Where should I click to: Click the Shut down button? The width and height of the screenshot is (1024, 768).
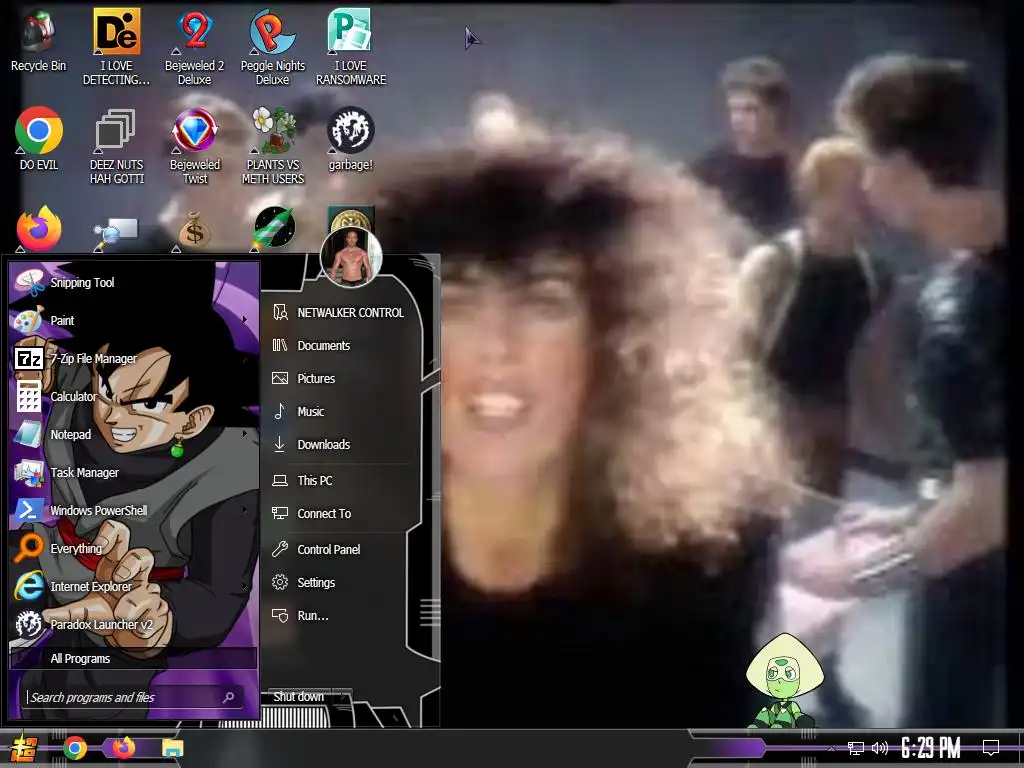tap(298, 697)
